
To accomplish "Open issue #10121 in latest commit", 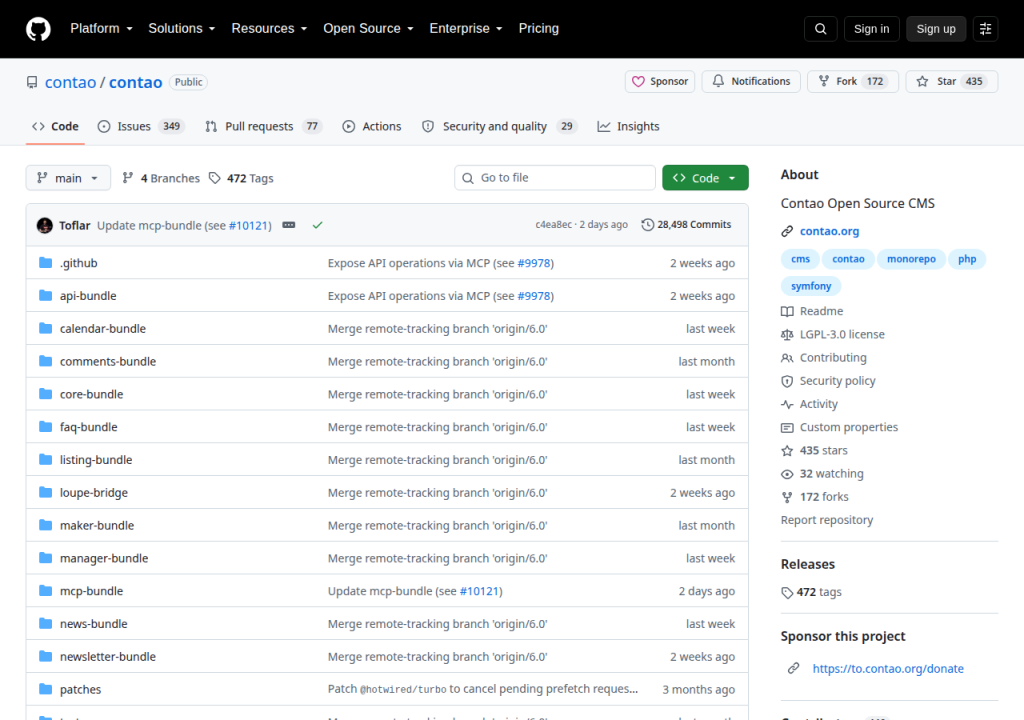I will coord(249,225).
